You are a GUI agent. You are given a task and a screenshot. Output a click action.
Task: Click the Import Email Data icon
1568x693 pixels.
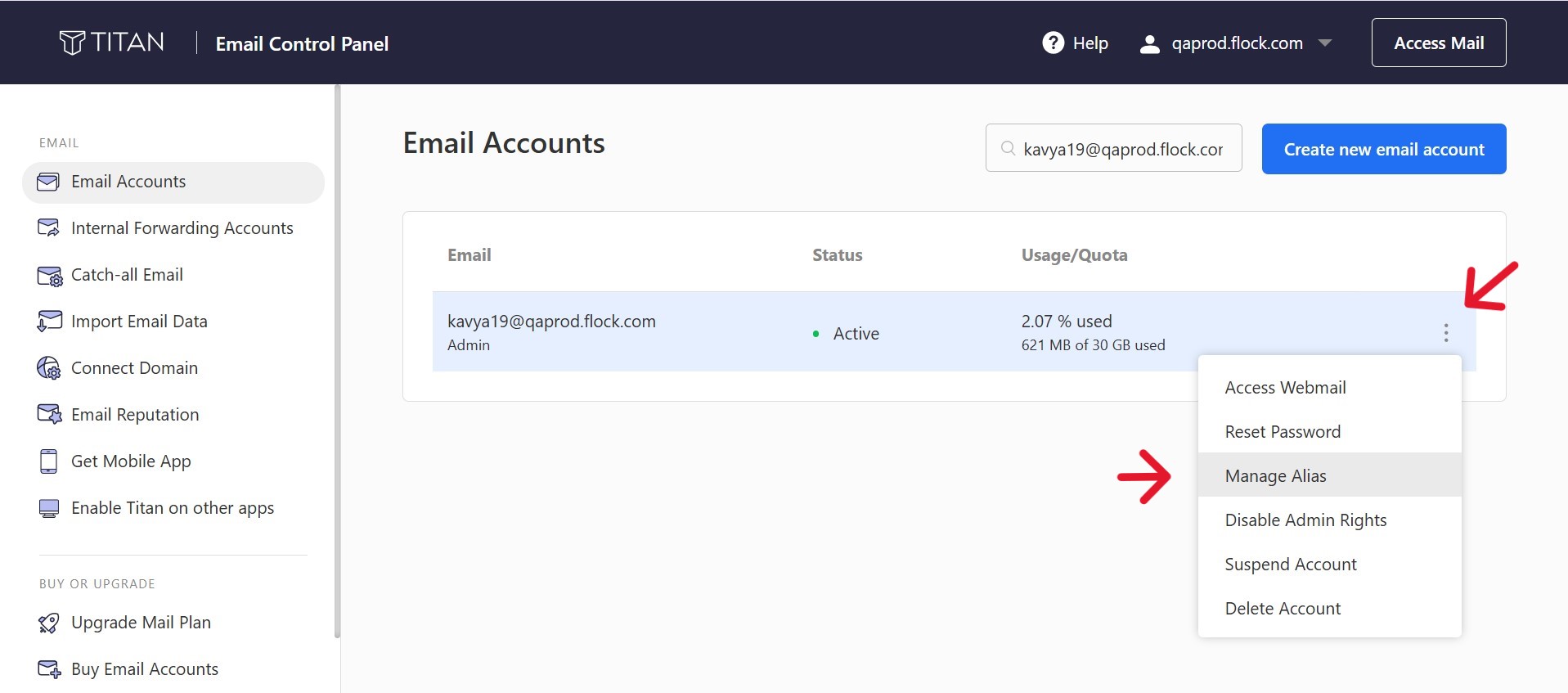click(49, 322)
